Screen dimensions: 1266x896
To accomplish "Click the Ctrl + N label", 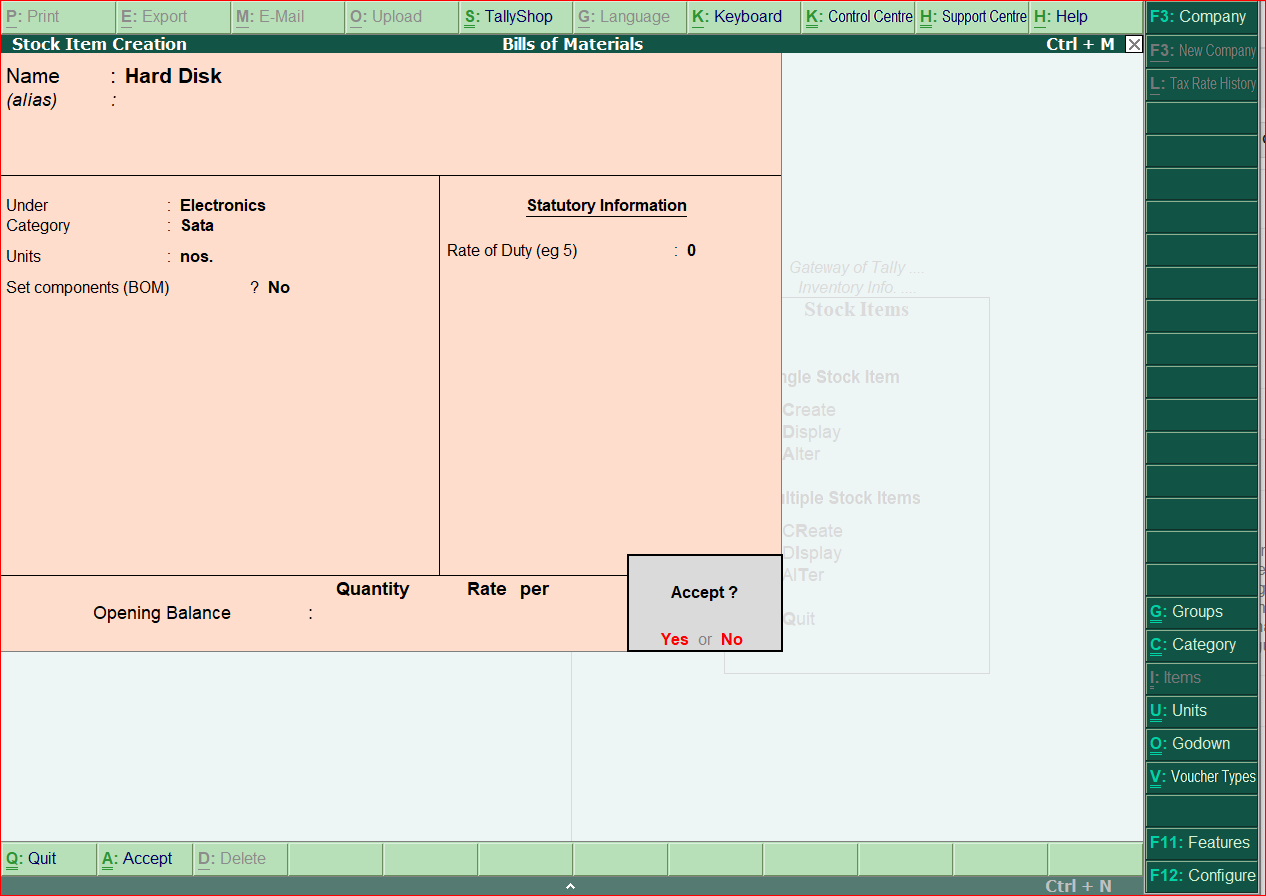I will pyautogui.click(x=1078, y=886).
